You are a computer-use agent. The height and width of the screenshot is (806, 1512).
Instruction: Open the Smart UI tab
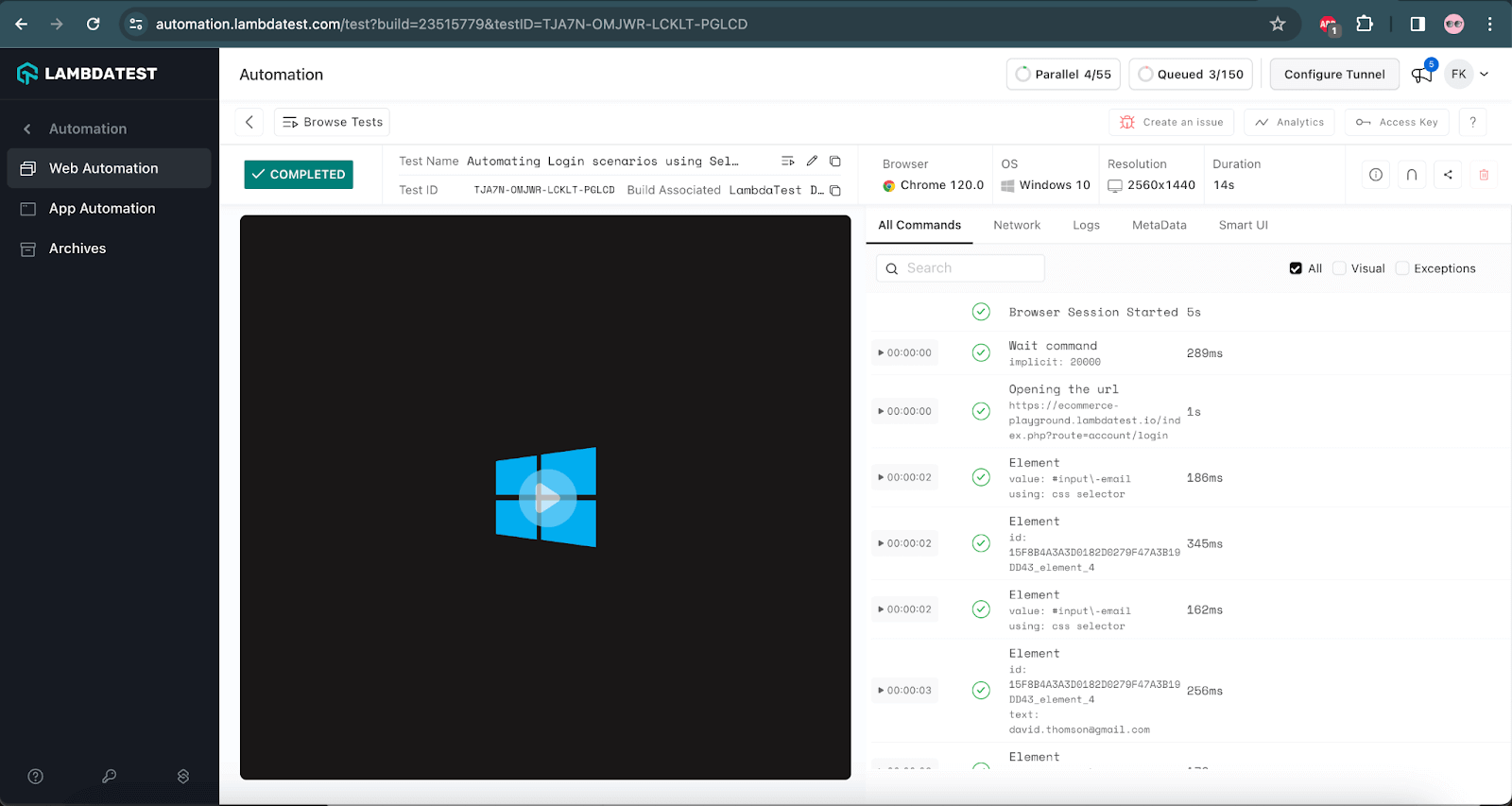(1243, 225)
